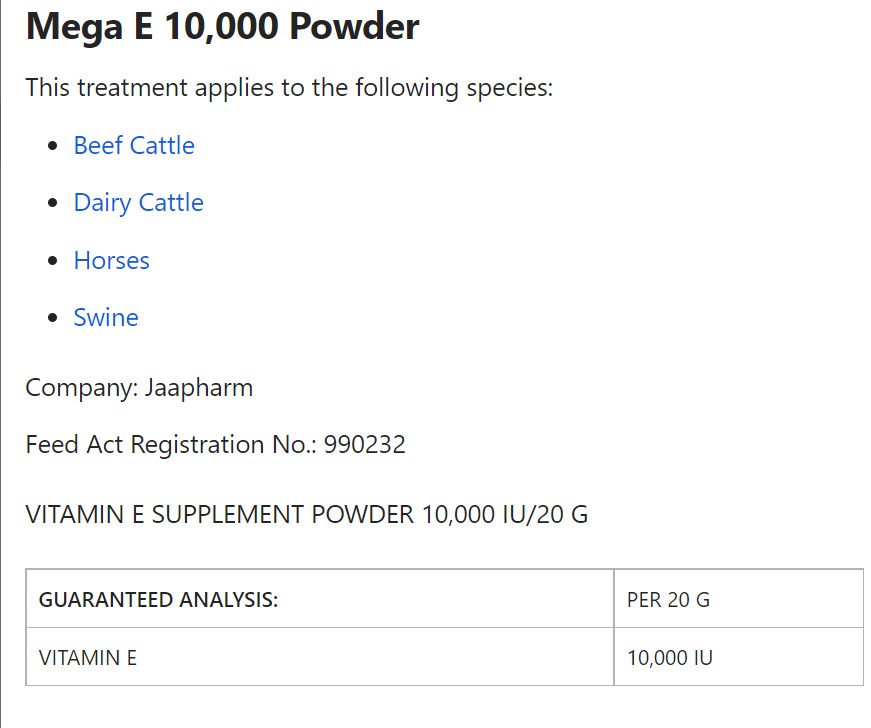Click the bullet before Beef Cattle
871x728 pixels.
(54, 147)
